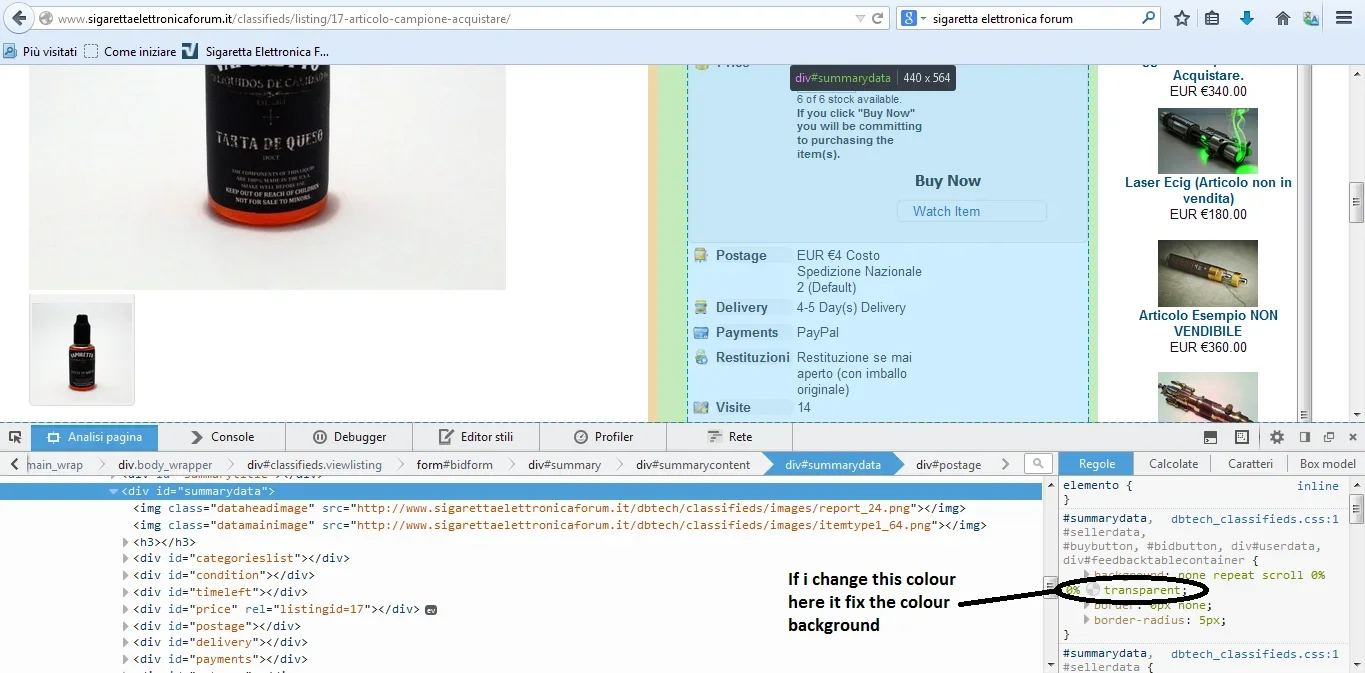Click the HTML search box in inspector
Image resolution: width=1365 pixels, height=673 pixels.
(x=1039, y=464)
